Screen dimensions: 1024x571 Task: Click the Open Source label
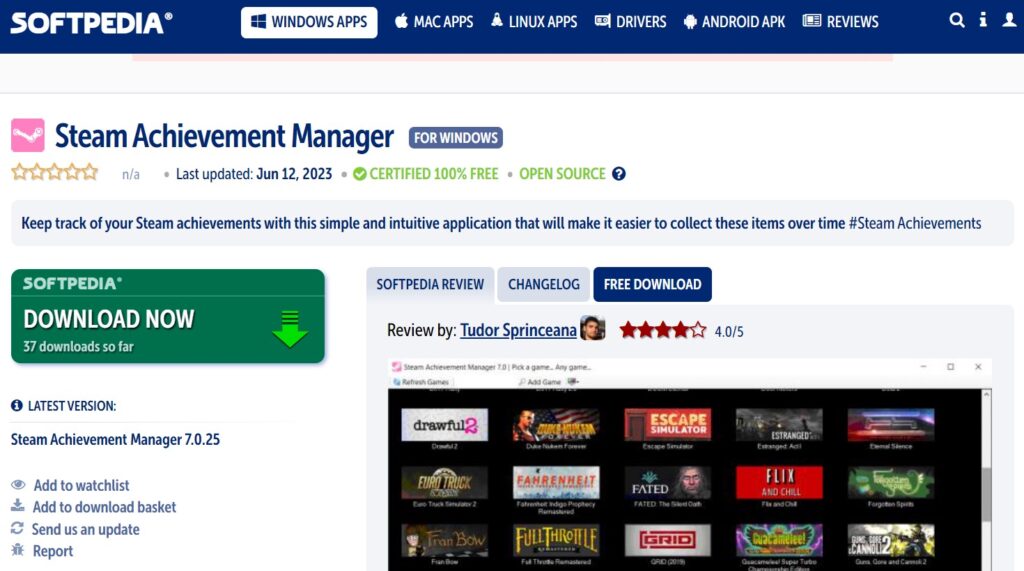point(562,174)
